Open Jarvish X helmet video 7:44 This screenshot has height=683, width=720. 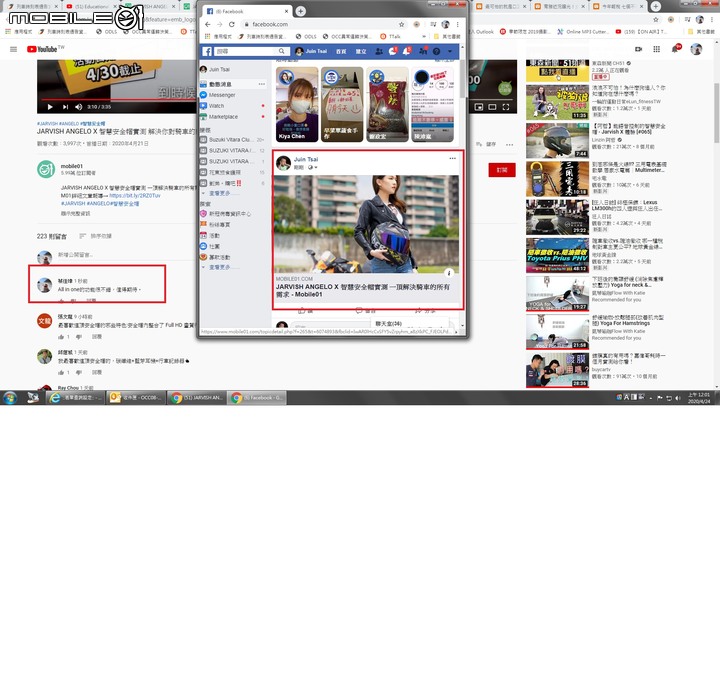click(557, 140)
